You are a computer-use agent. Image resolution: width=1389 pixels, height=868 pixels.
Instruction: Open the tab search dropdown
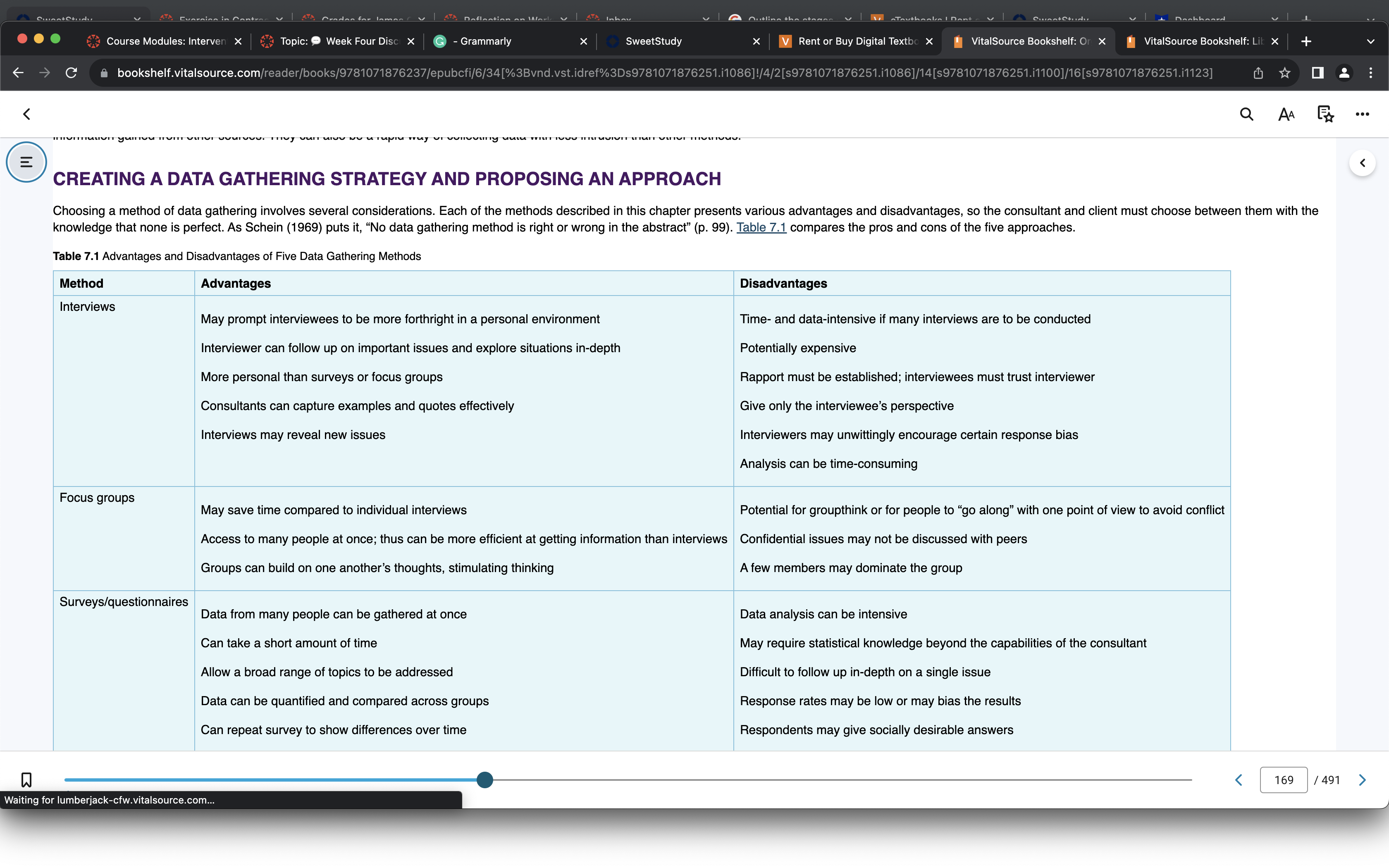pyautogui.click(x=1371, y=41)
